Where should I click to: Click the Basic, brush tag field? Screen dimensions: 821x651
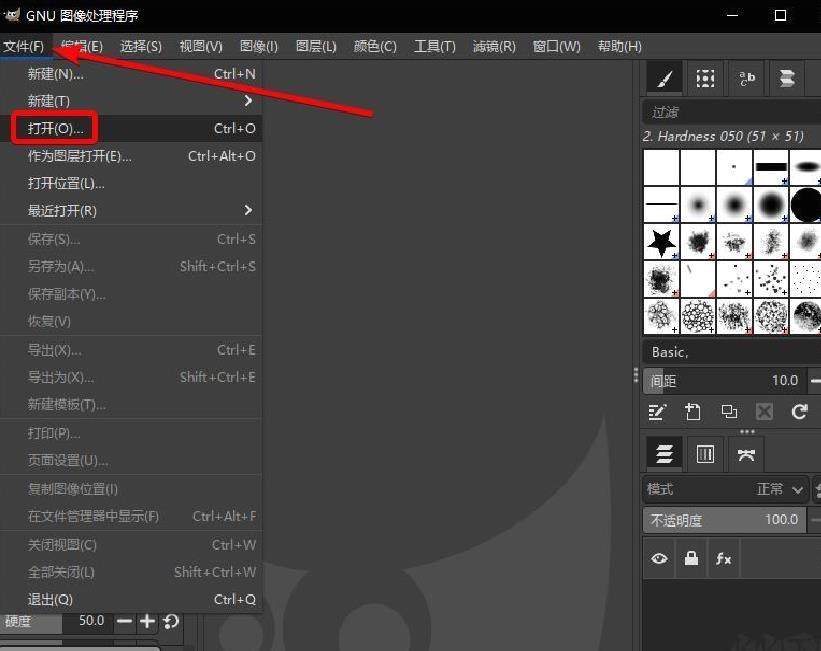coord(731,352)
